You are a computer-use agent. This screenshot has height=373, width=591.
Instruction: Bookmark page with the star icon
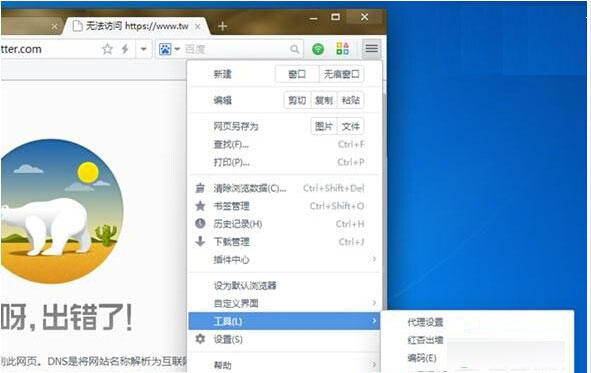coord(107,49)
